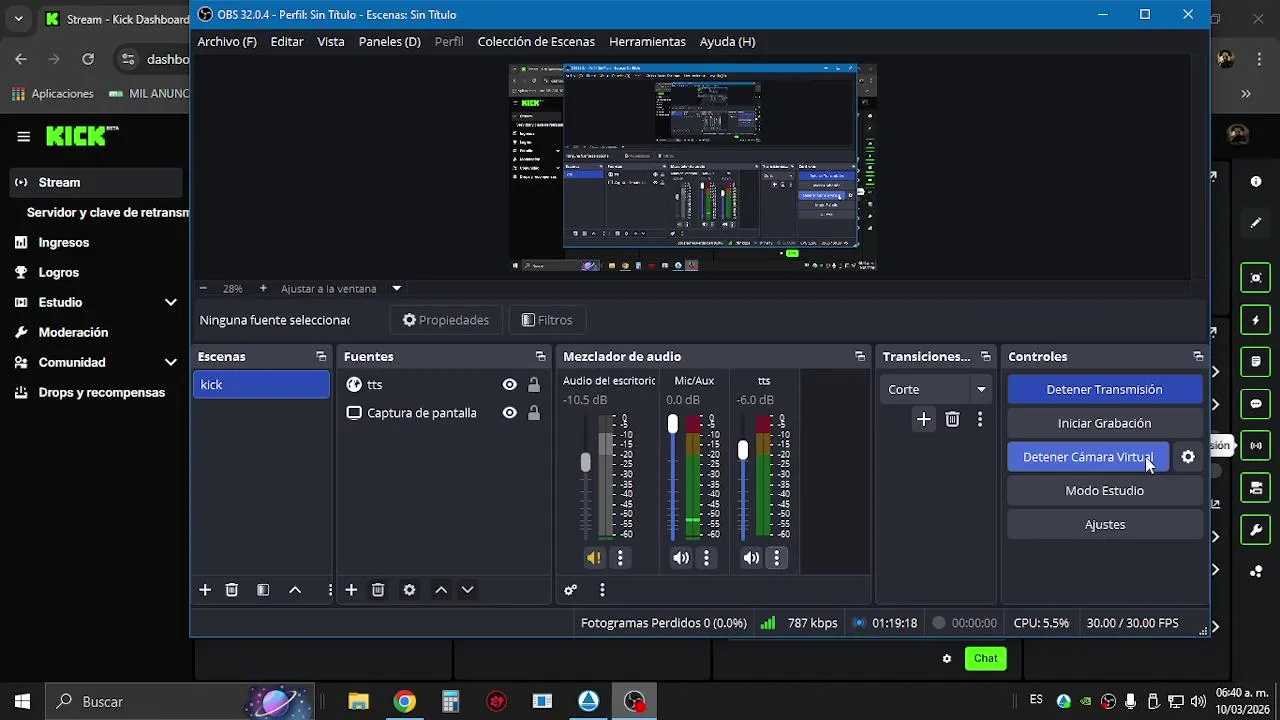This screenshot has width=1280, height=720.
Task: Expand the Comunidad section in Kick sidebar
Action: (x=171, y=362)
